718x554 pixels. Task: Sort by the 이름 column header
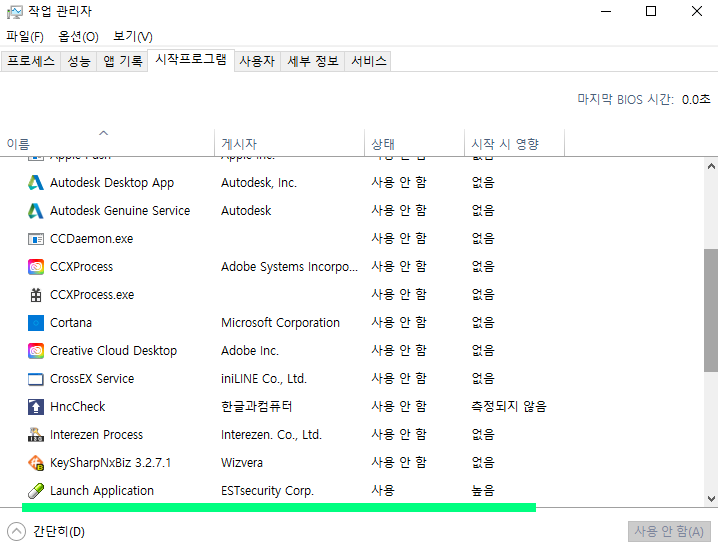coord(108,143)
